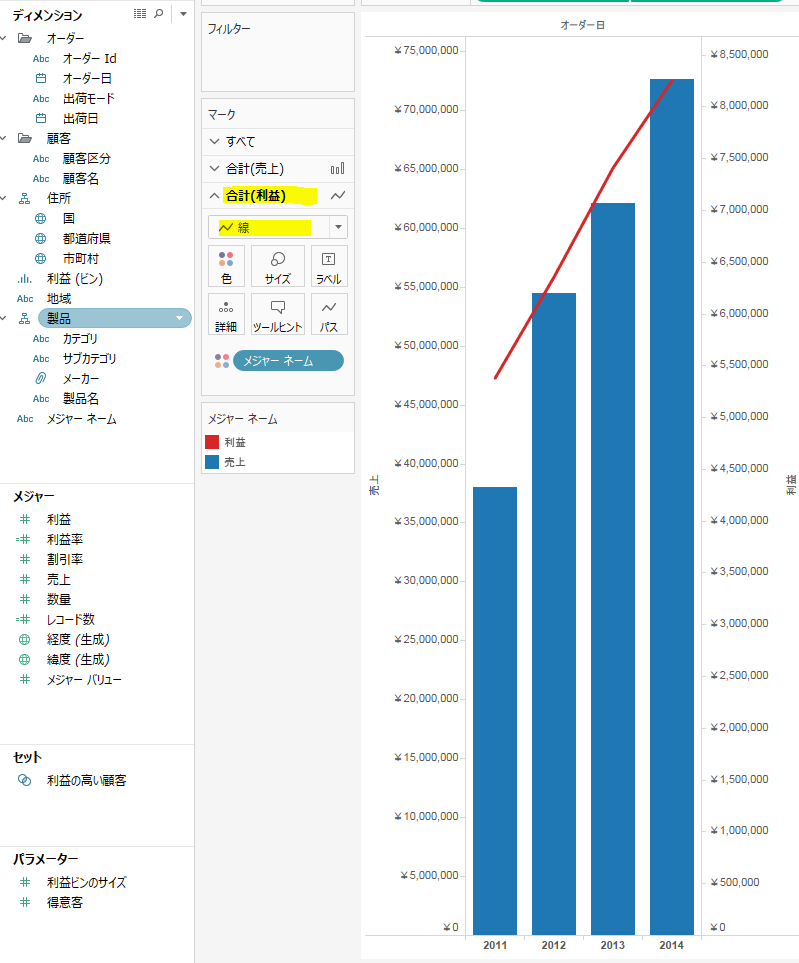Click the ¥8,500,000 label on the 利益 axis
This screenshot has width=799, height=963.
coord(739,54)
